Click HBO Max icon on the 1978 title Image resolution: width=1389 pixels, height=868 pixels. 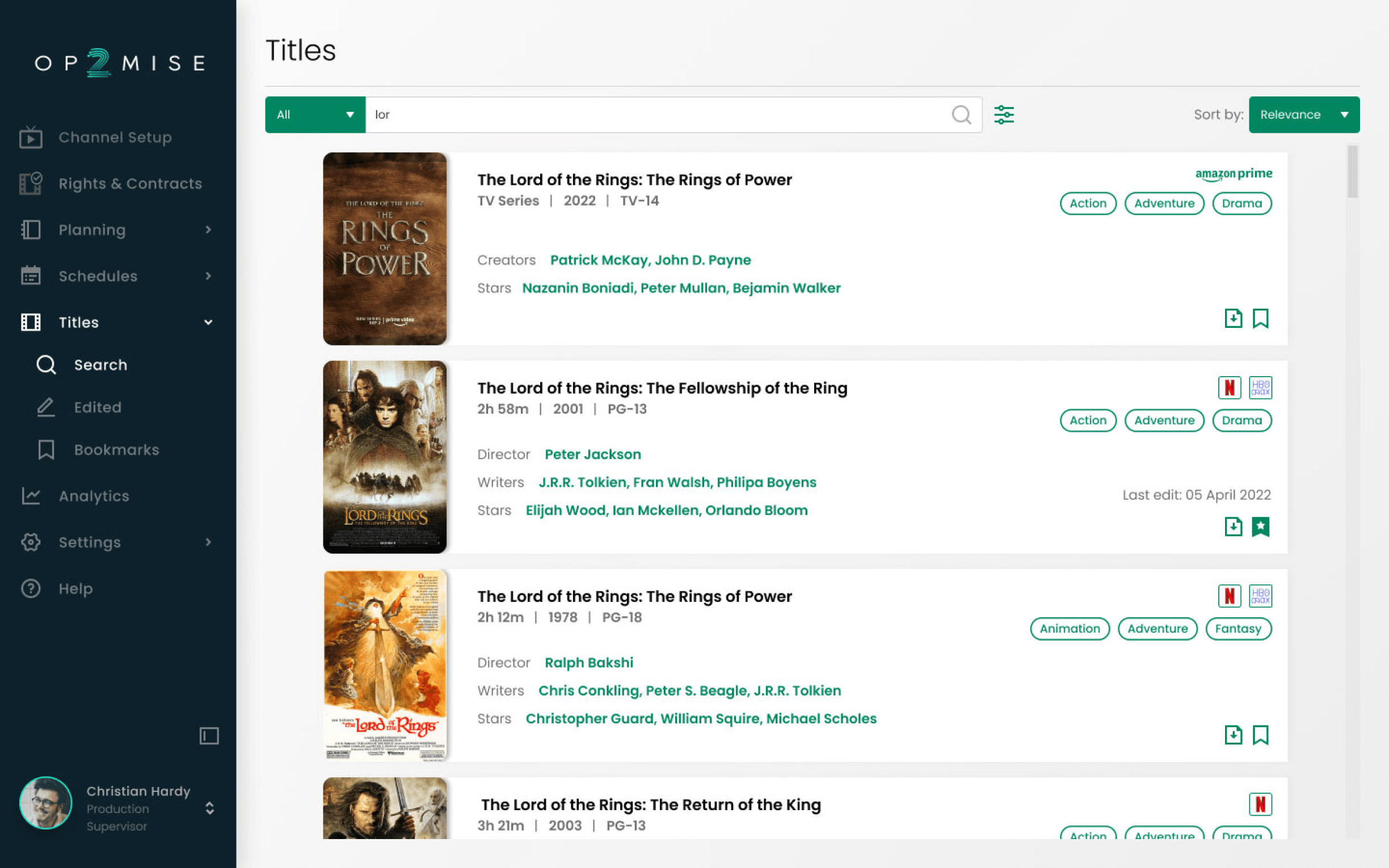1260,596
